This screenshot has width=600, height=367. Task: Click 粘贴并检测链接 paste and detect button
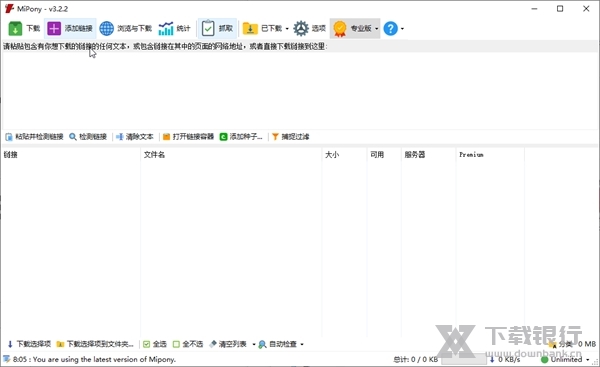34,137
